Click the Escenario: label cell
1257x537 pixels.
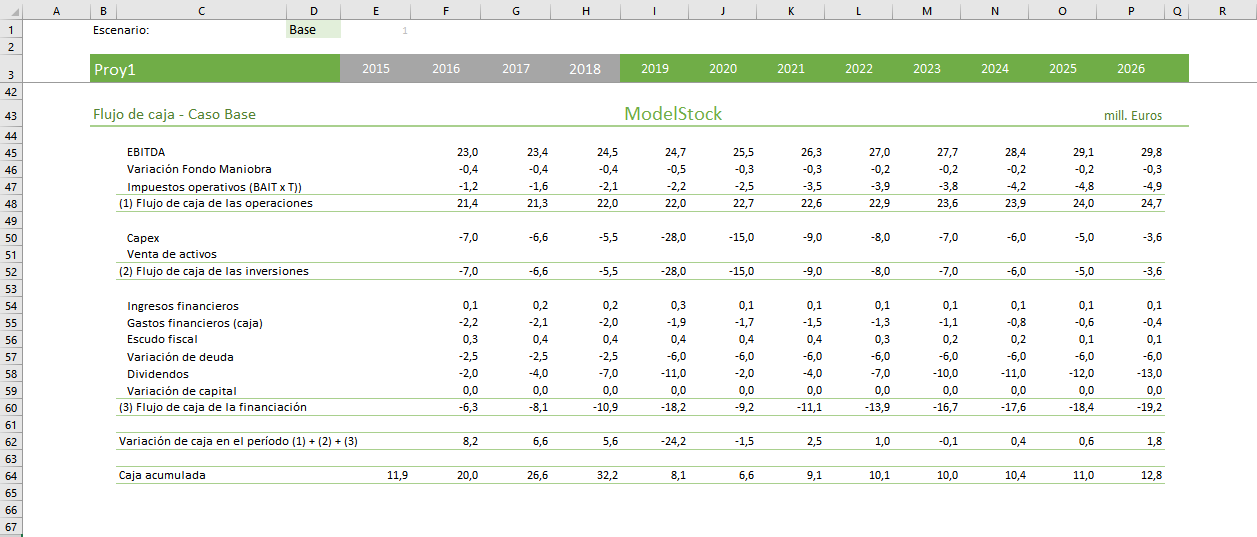pos(121,30)
